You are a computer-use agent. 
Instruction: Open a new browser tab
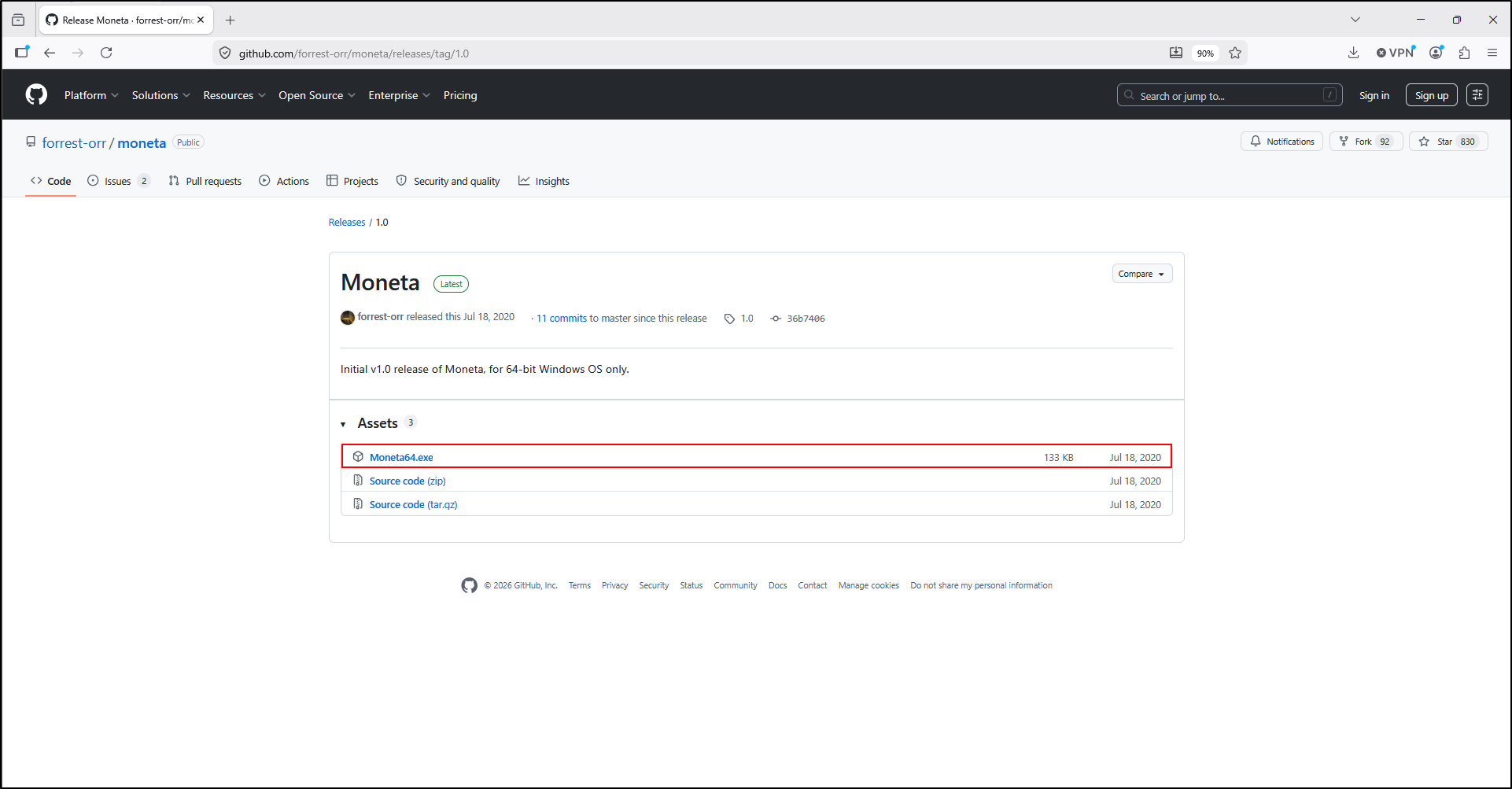(230, 20)
